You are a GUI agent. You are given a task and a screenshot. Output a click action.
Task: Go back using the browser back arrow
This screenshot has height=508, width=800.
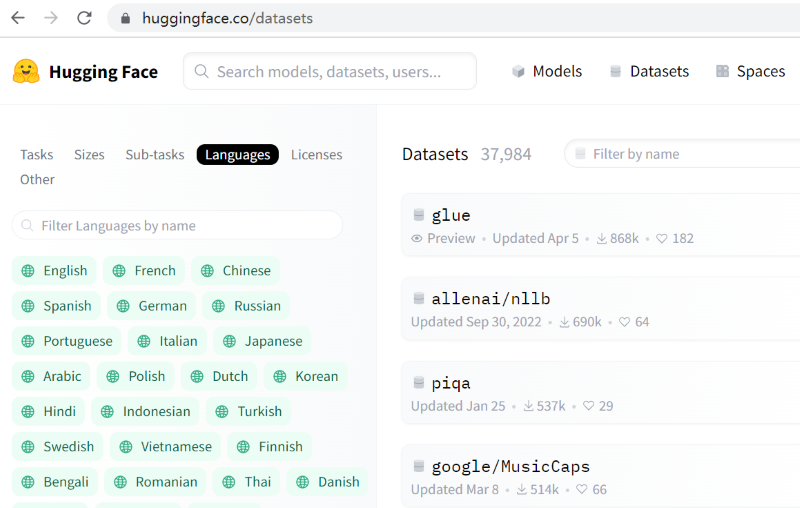point(17,18)
